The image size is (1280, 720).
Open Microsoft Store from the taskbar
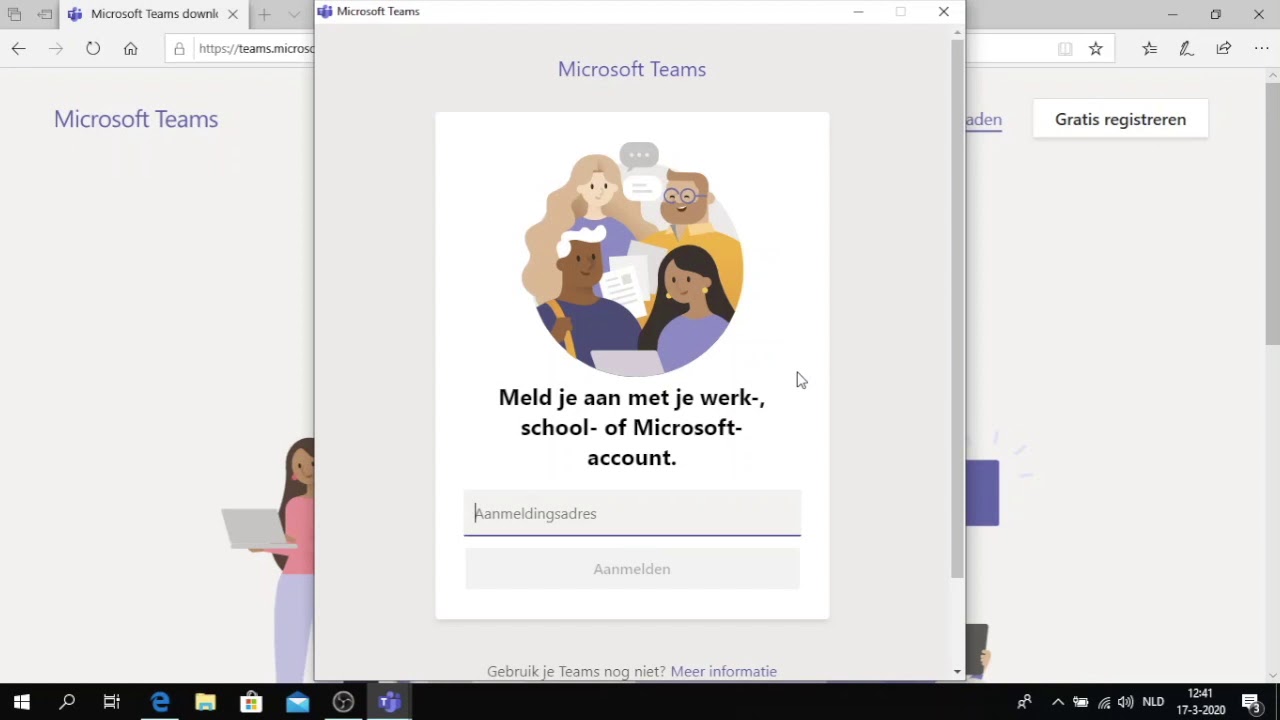(x=251, y=702)
